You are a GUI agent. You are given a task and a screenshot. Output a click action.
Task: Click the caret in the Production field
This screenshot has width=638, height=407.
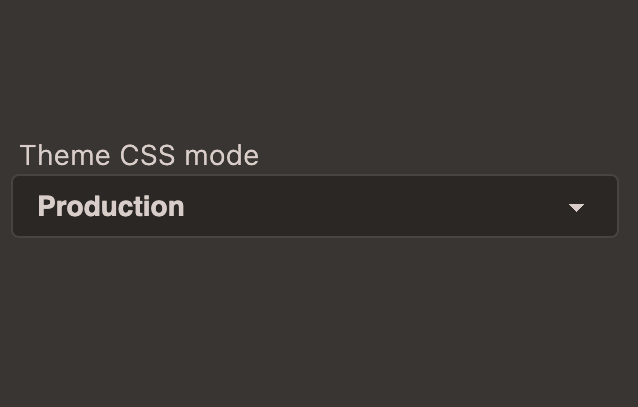coord(576,208)
